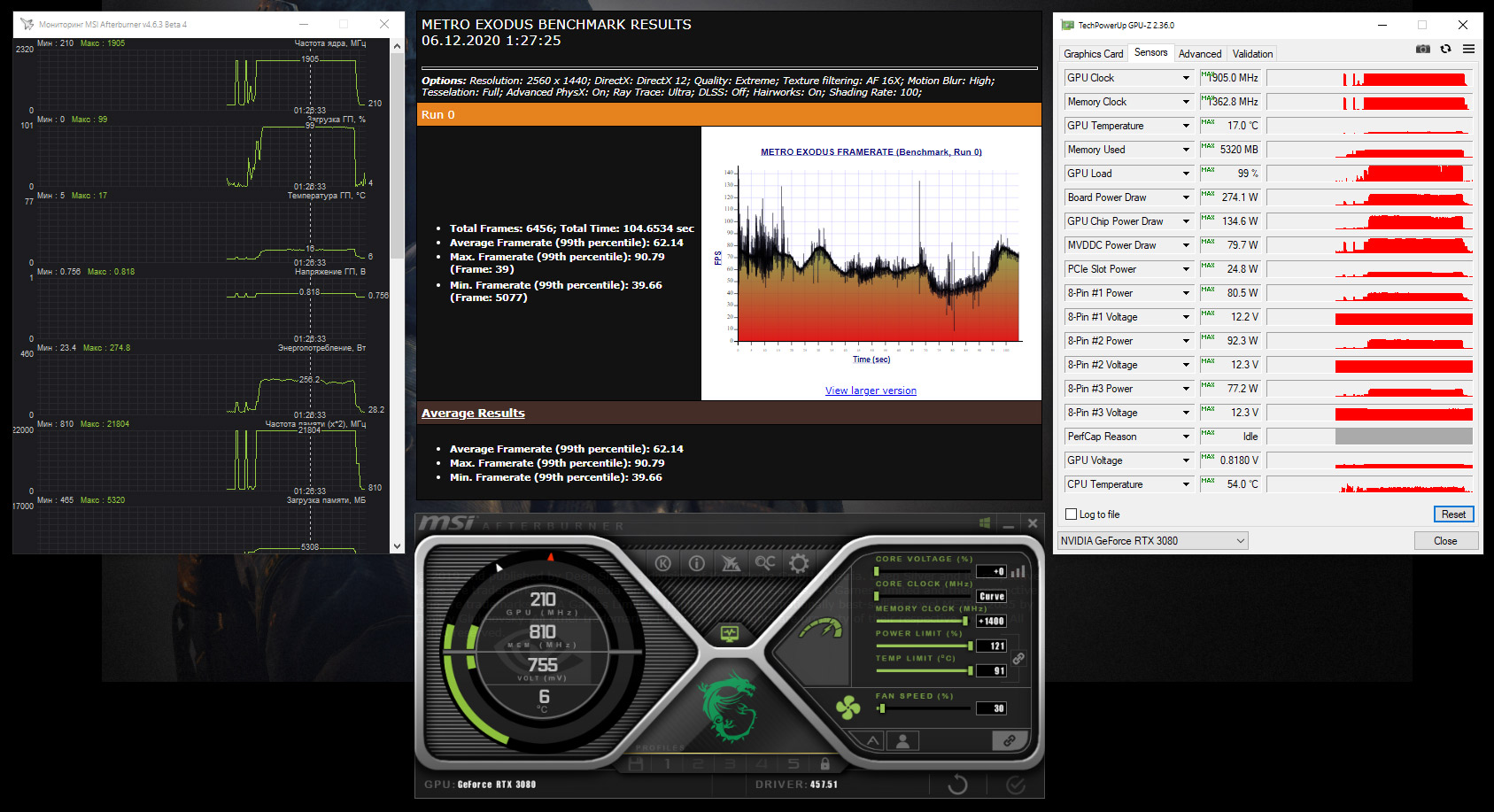Toggle fan speed synchronization link button
The image size is (1494, 812).
coord(1010,740)
